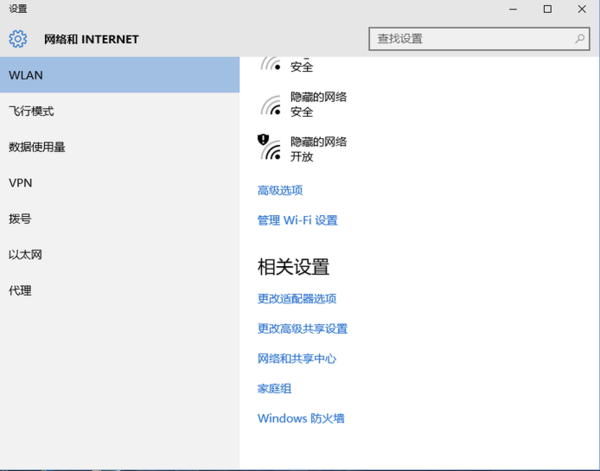Image resolution: width=600 pixels, height=471 pixels.
Task: Click the search magnifier icon
Action: [580, 38]
